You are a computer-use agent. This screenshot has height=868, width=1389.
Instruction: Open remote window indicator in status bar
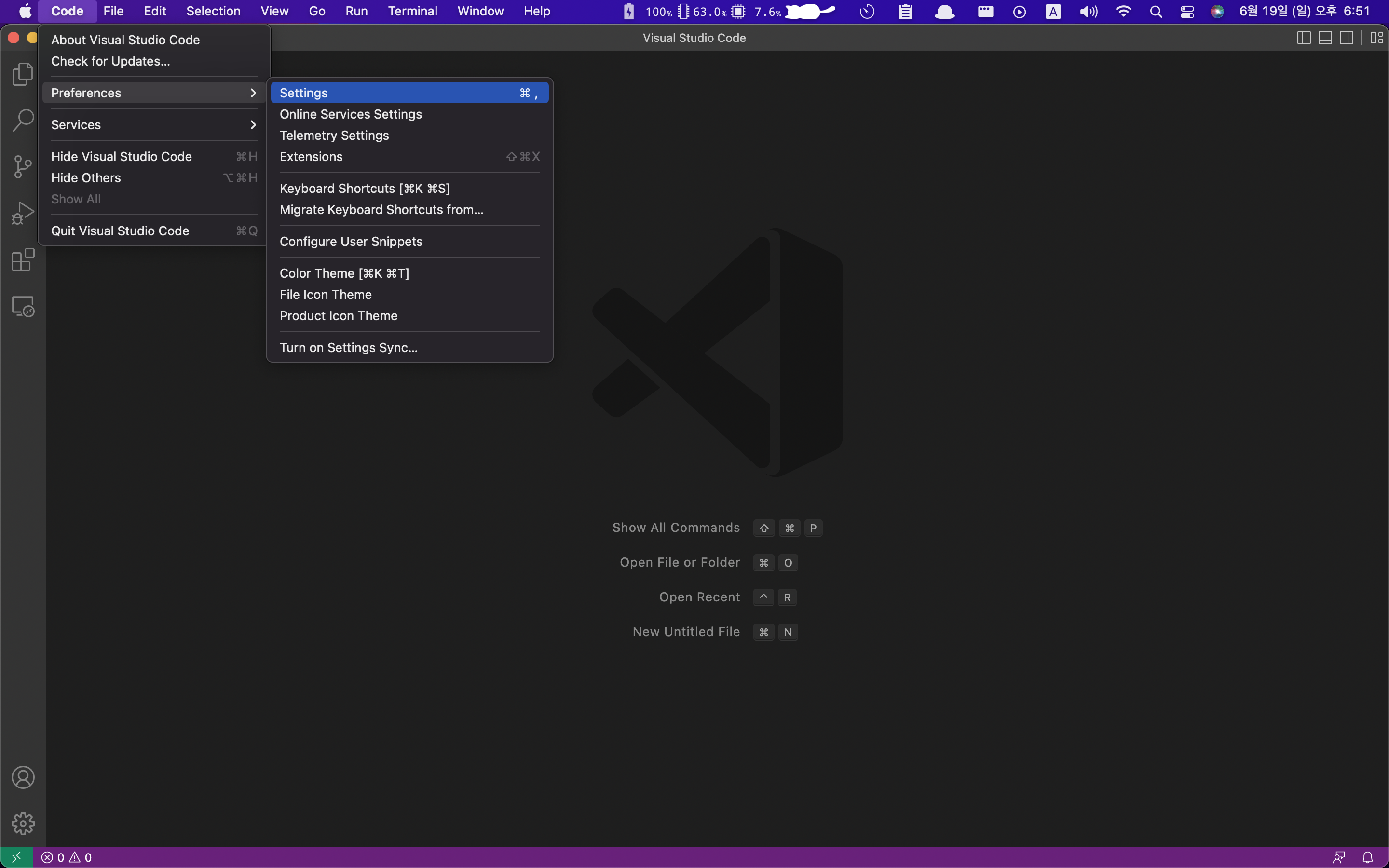pos(16,857)
